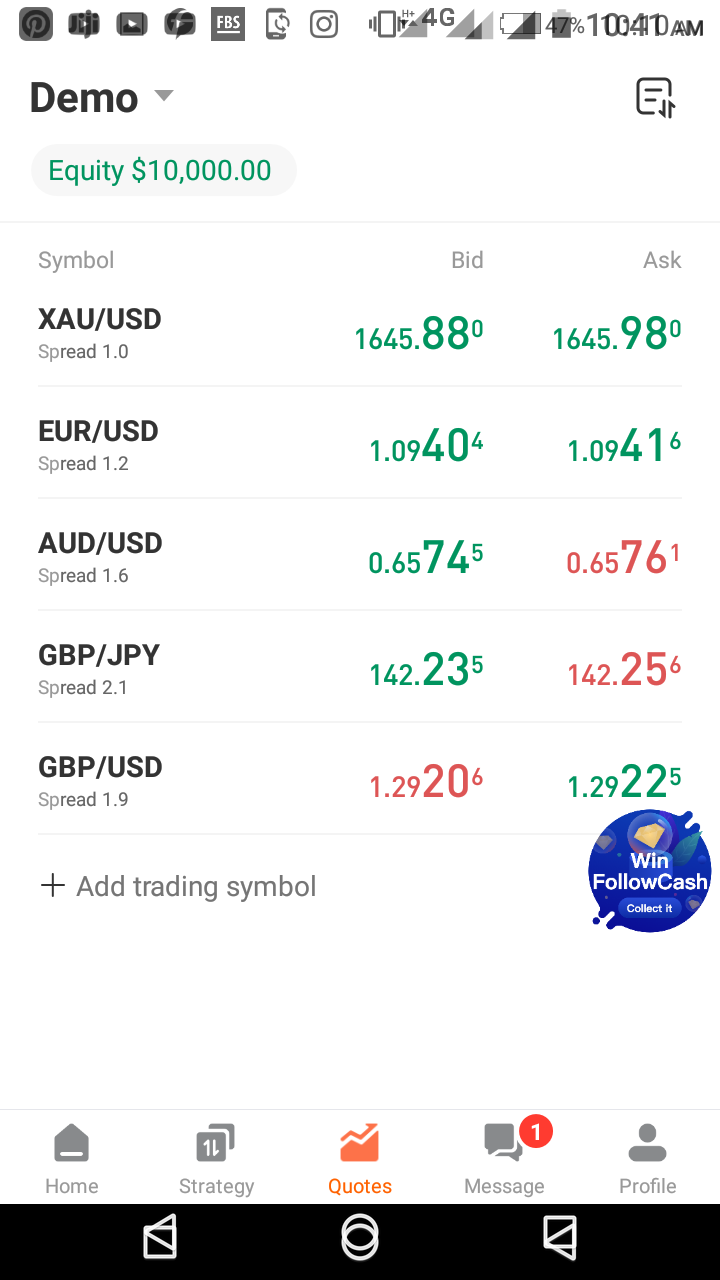The image size is (720, 1280).
Task: Expand the Demo account dropdown arrow
Action: pyautogui.click(x=164, y=97)
